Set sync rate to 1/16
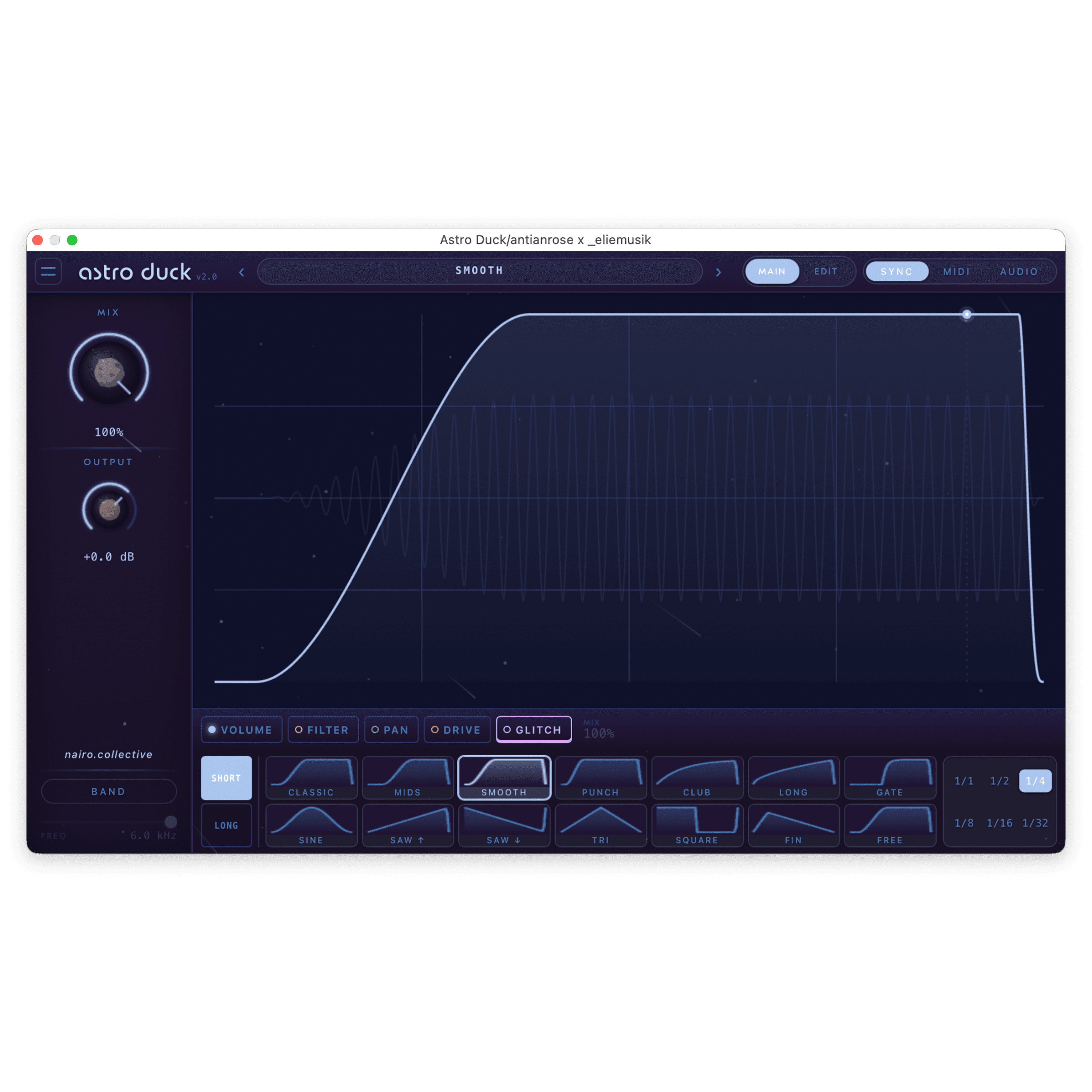 (999, 823)
